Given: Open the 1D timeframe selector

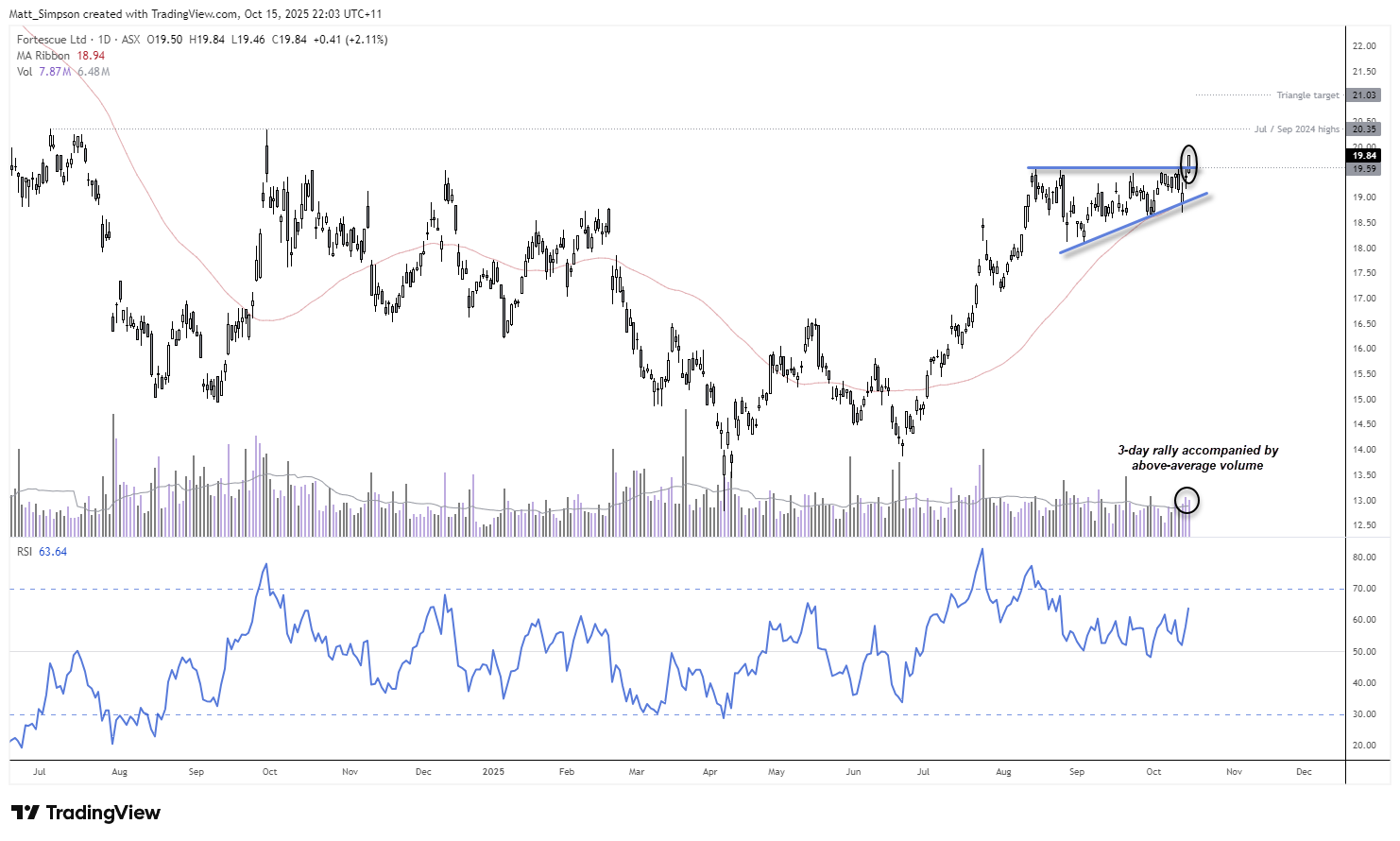Looking at the screenshot, I should pyautogui.click(x=106, y=40).
